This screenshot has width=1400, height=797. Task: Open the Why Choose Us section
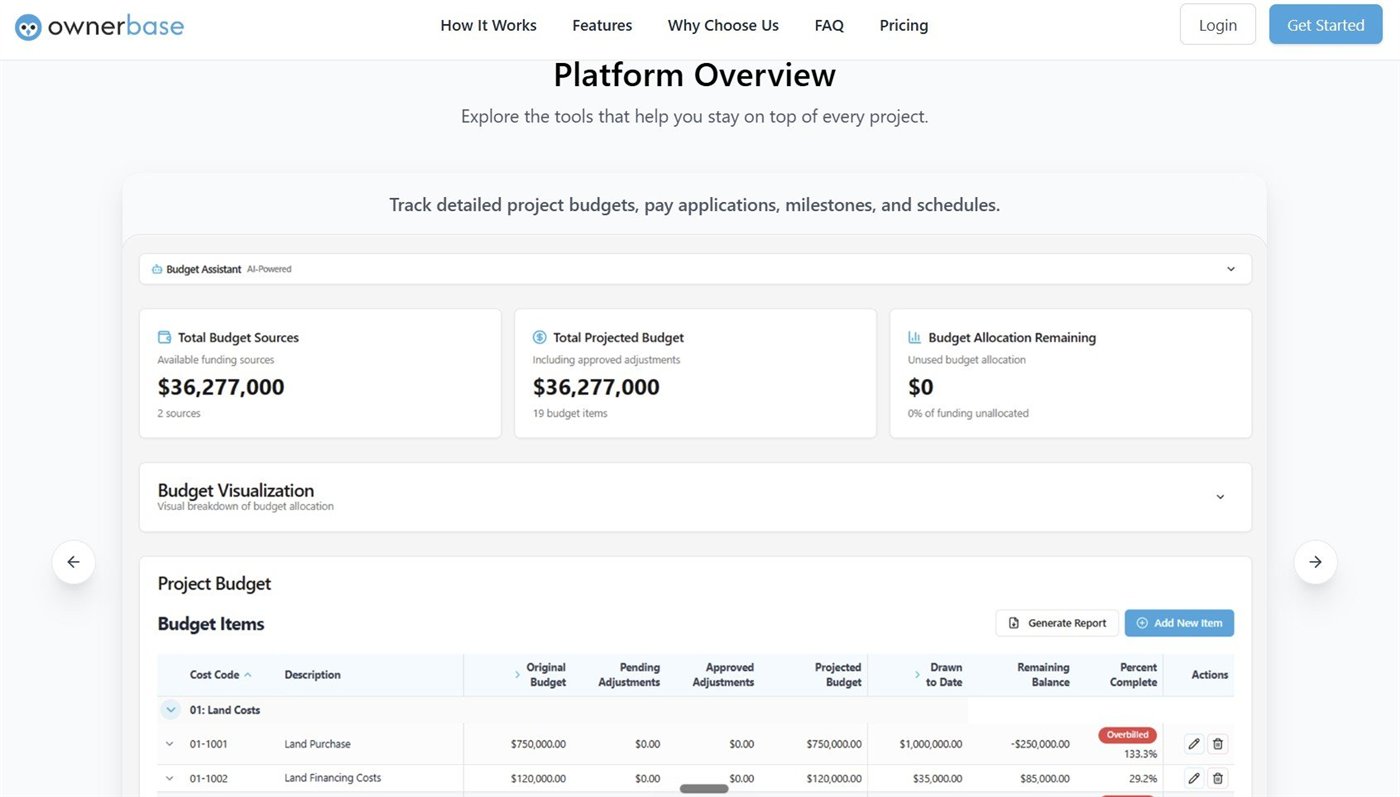[723, 26]
